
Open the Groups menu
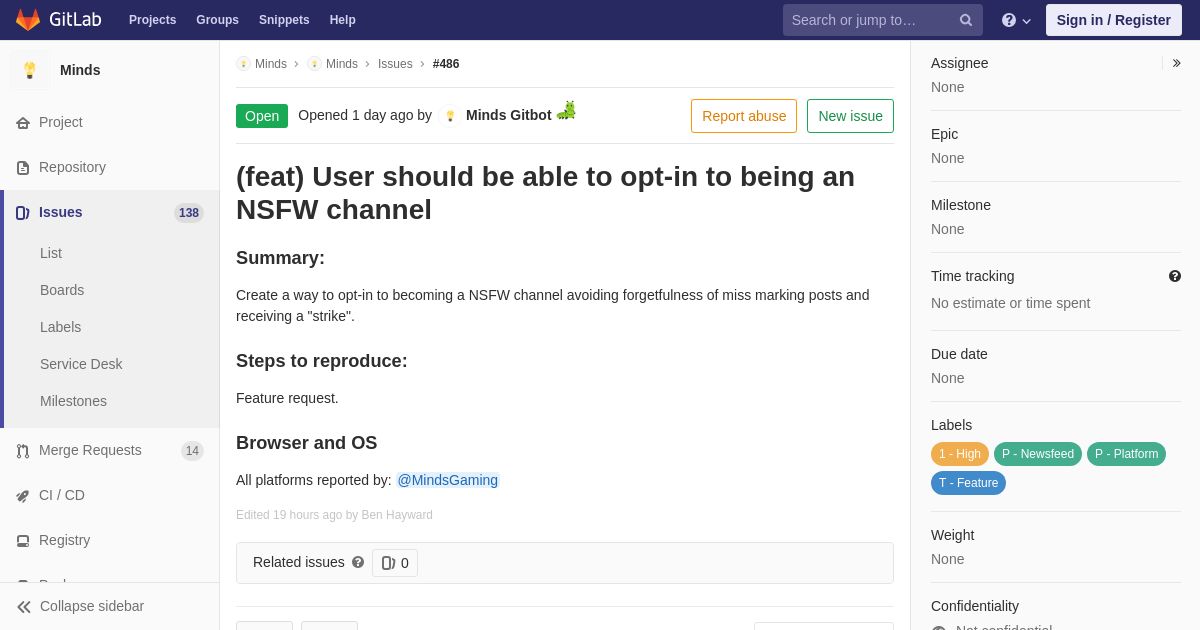[217, 20]
